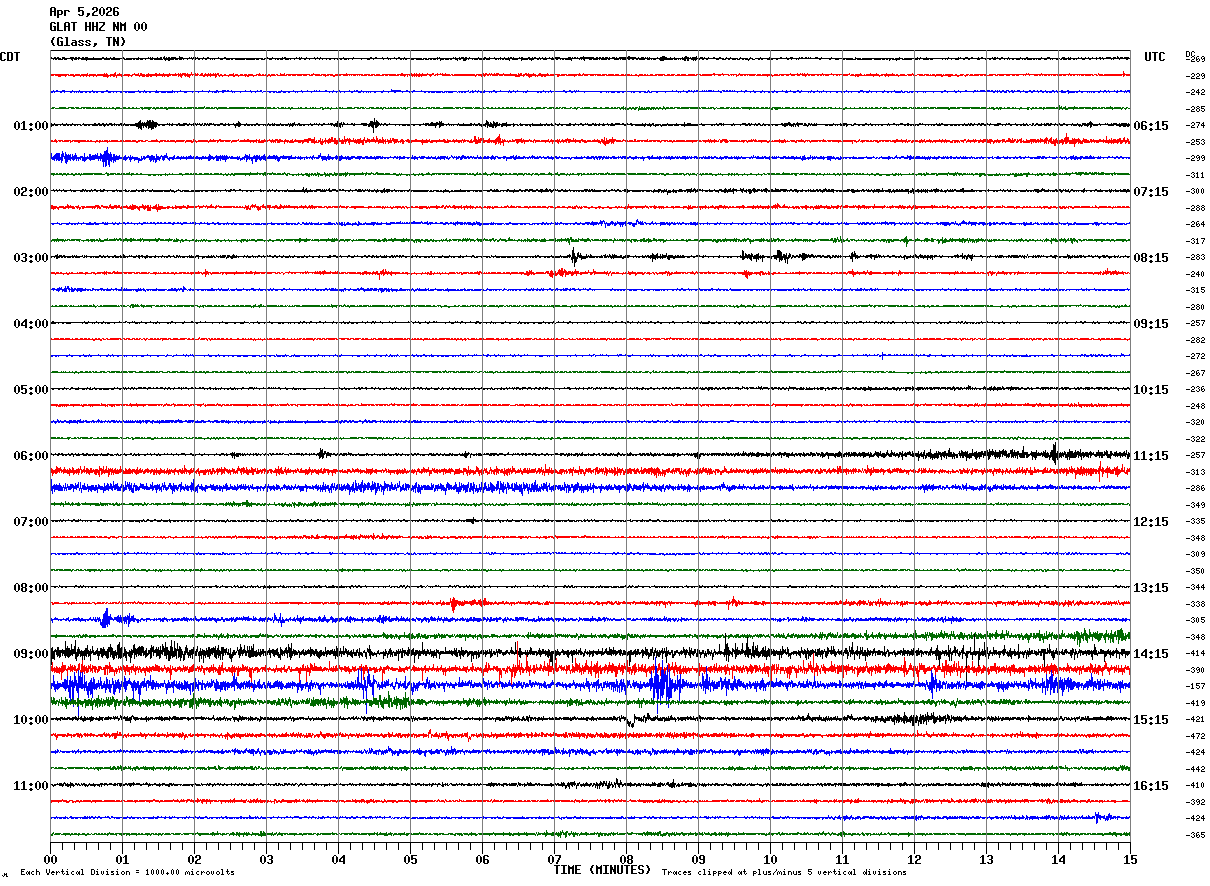Viewport: 1210px width, 886px height.
Task: Click the DC offset value '-157'
Action: (x=1195, y=686)
